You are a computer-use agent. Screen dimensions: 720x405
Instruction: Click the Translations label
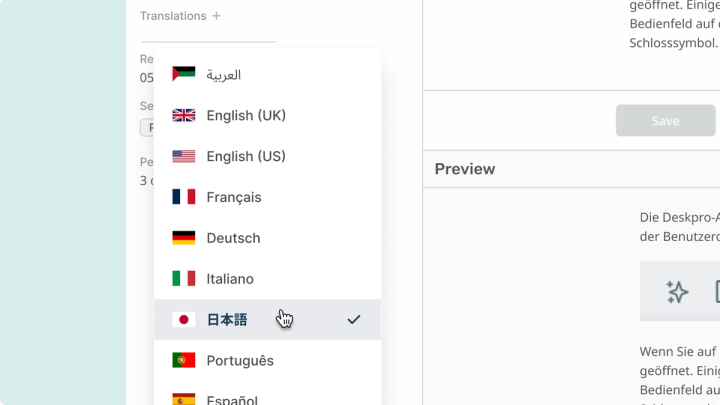[173, 16]
